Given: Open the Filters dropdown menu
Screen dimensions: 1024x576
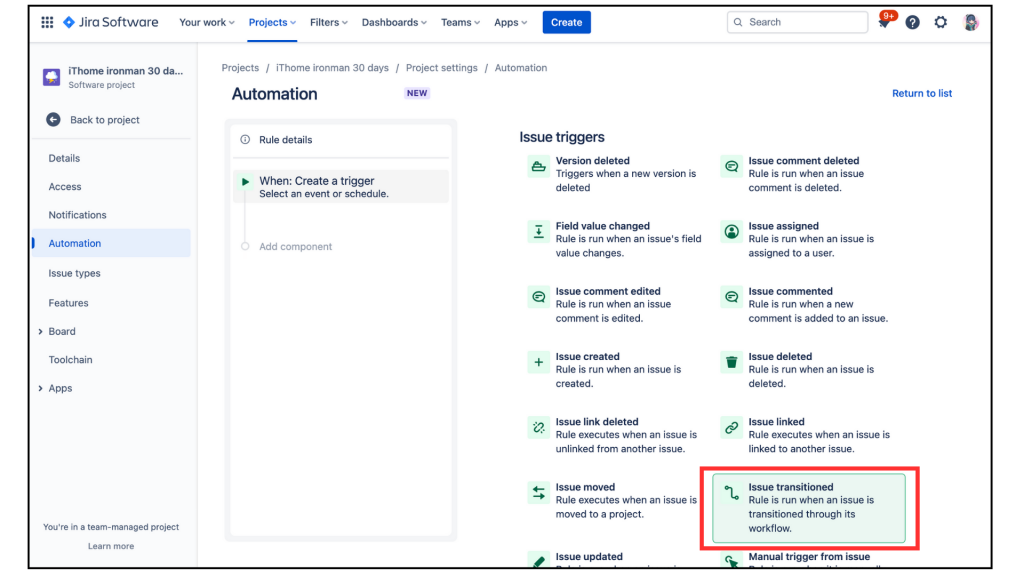Looking at the screenshot, I should pyautogui.click(x=328, y=22).
